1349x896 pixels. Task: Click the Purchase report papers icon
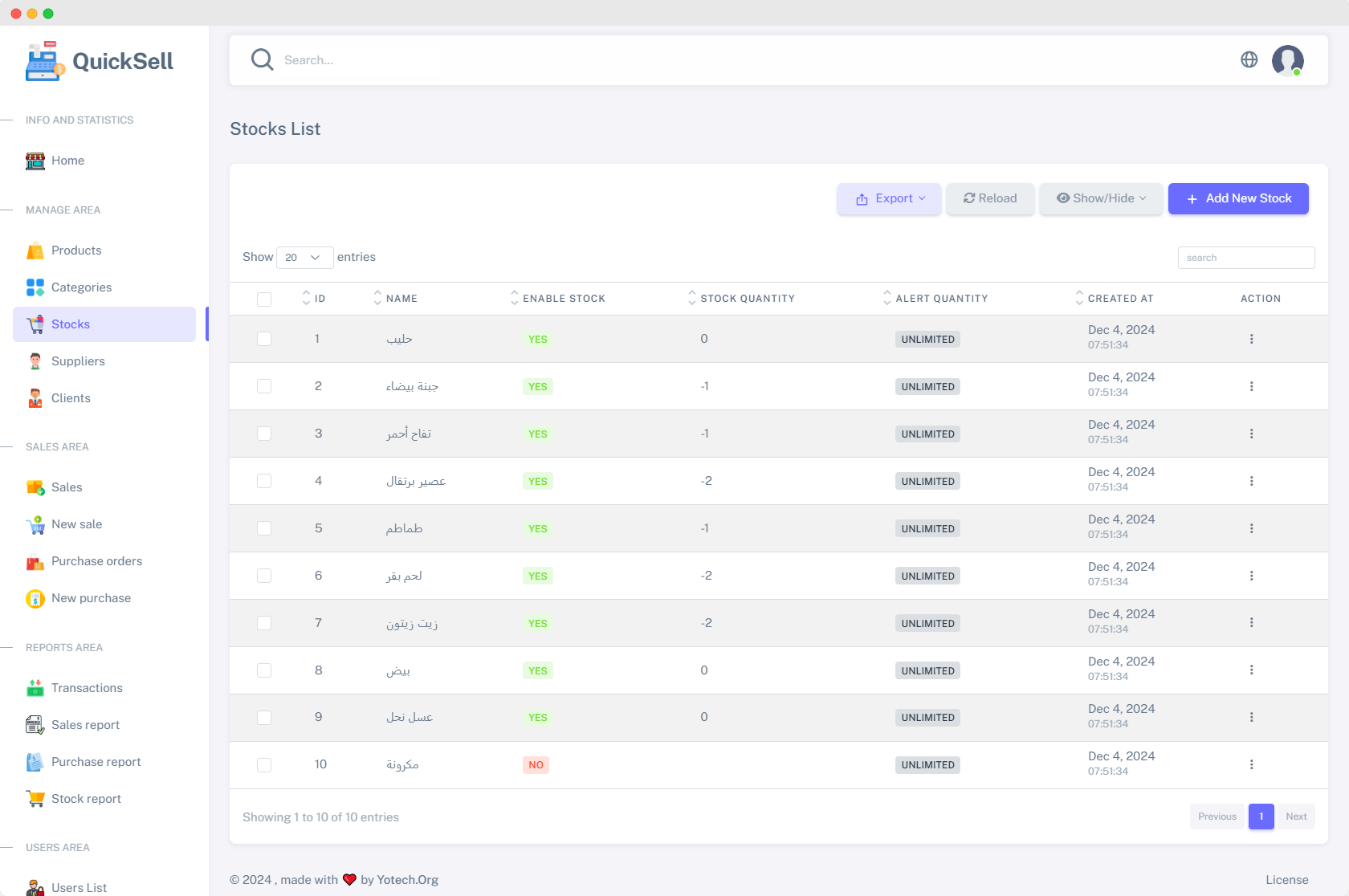tap(35, 762)
